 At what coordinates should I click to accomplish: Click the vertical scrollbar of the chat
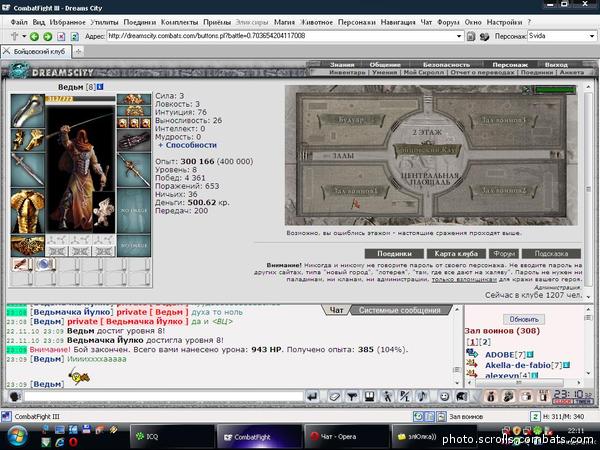457,346
